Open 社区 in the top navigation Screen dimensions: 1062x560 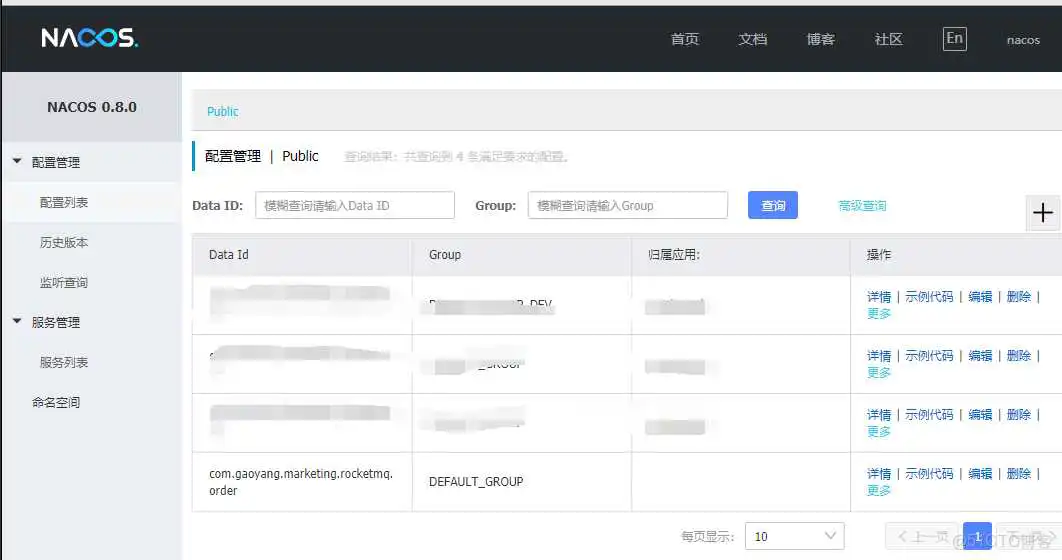[x=888, y=39]
